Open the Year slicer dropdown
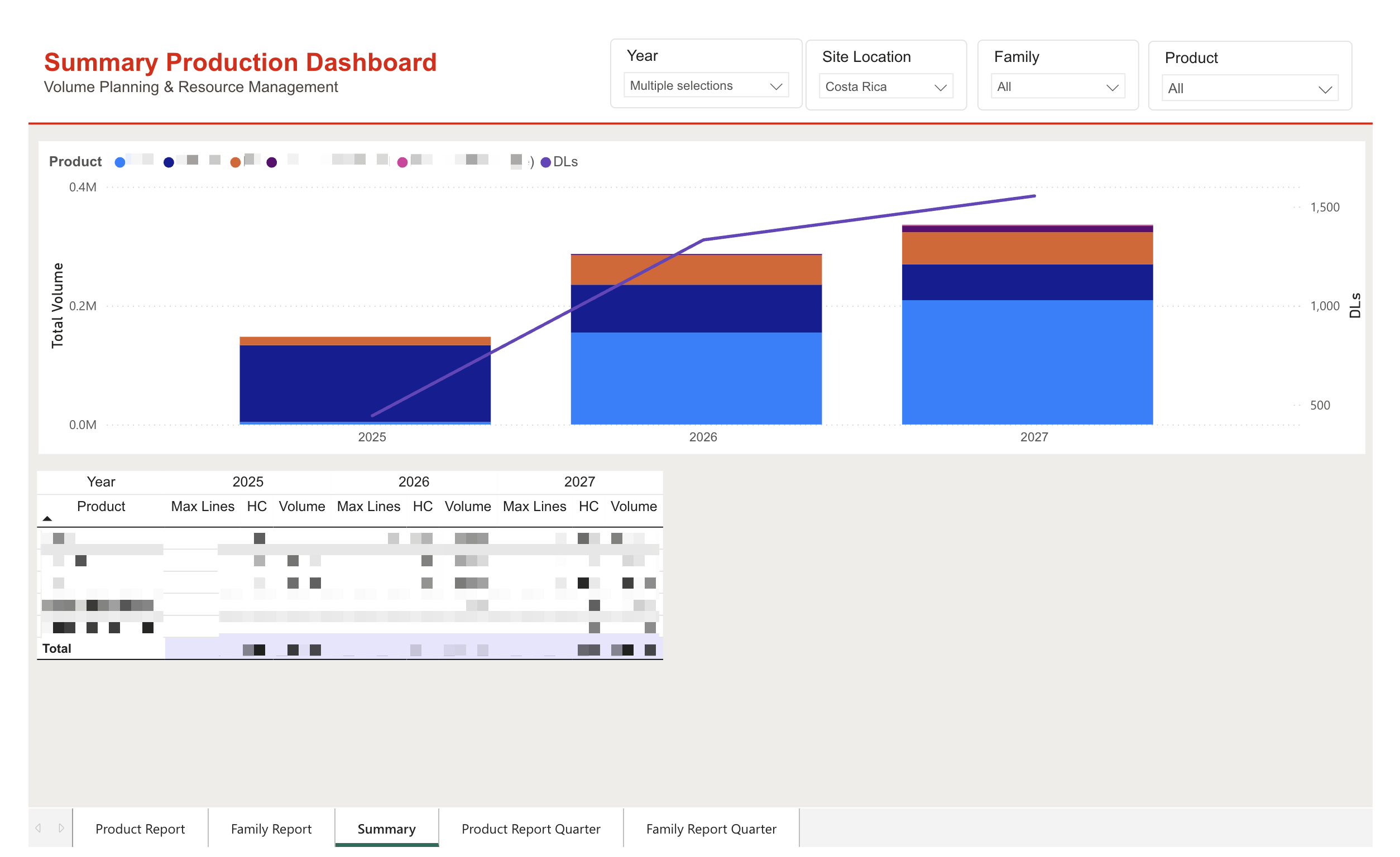1400x857 pixels. tap(706, 86)
